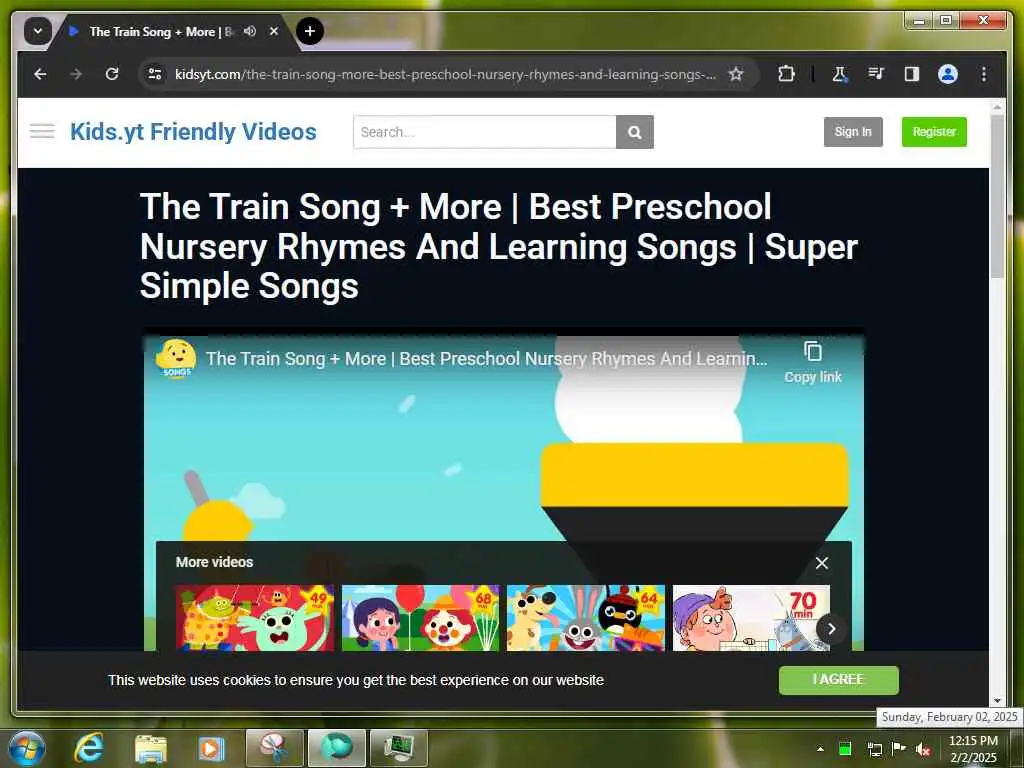Focus the Search input field
The width and height of the screenshot is (1024, 768).
pos(485,132)
